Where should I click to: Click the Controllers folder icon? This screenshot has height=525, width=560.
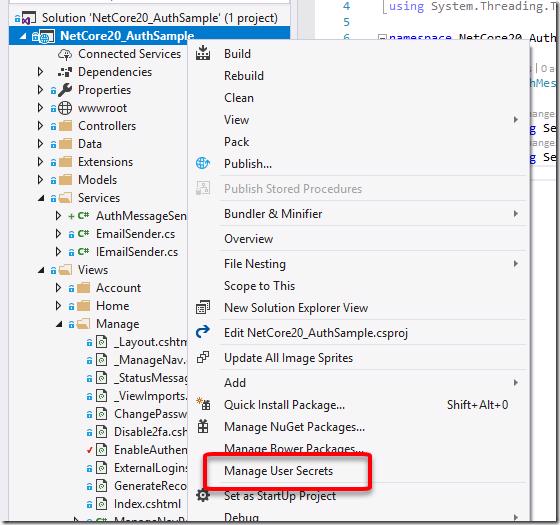point(65,126)
